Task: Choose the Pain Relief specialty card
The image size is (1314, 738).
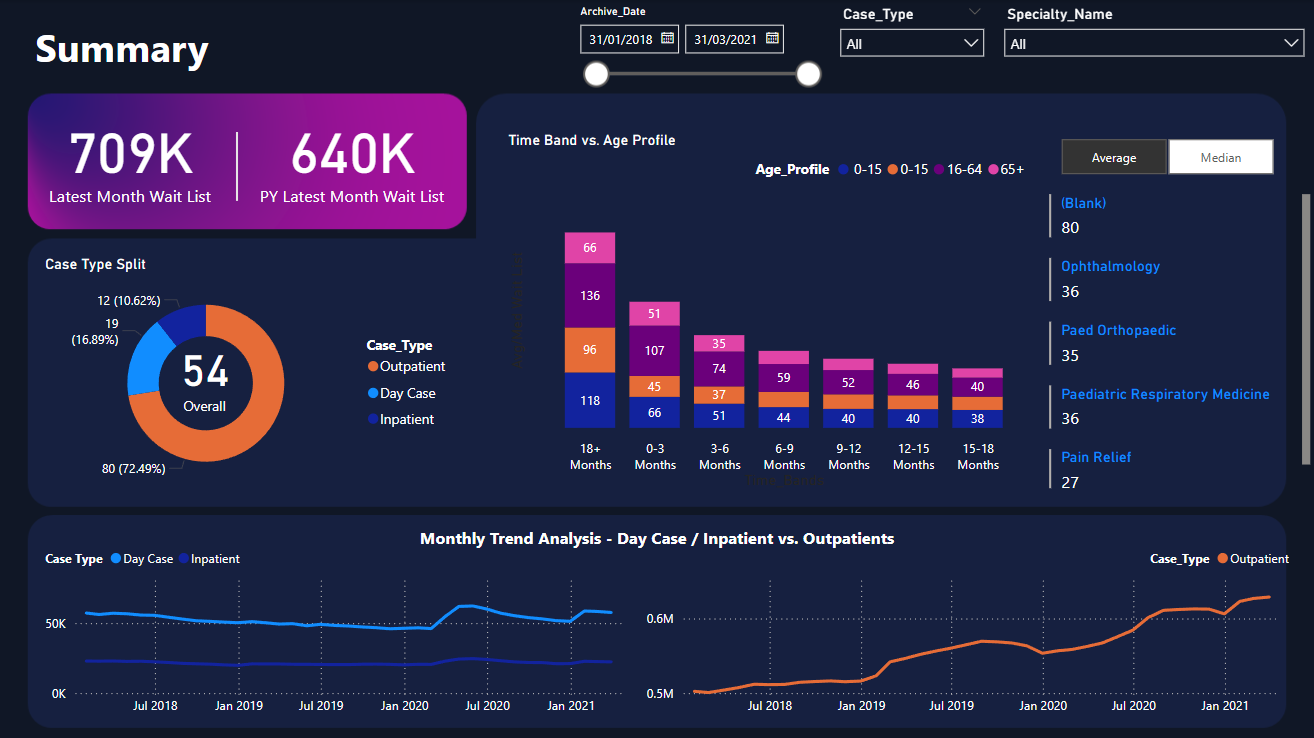Action: click(x=1096, y=457)
